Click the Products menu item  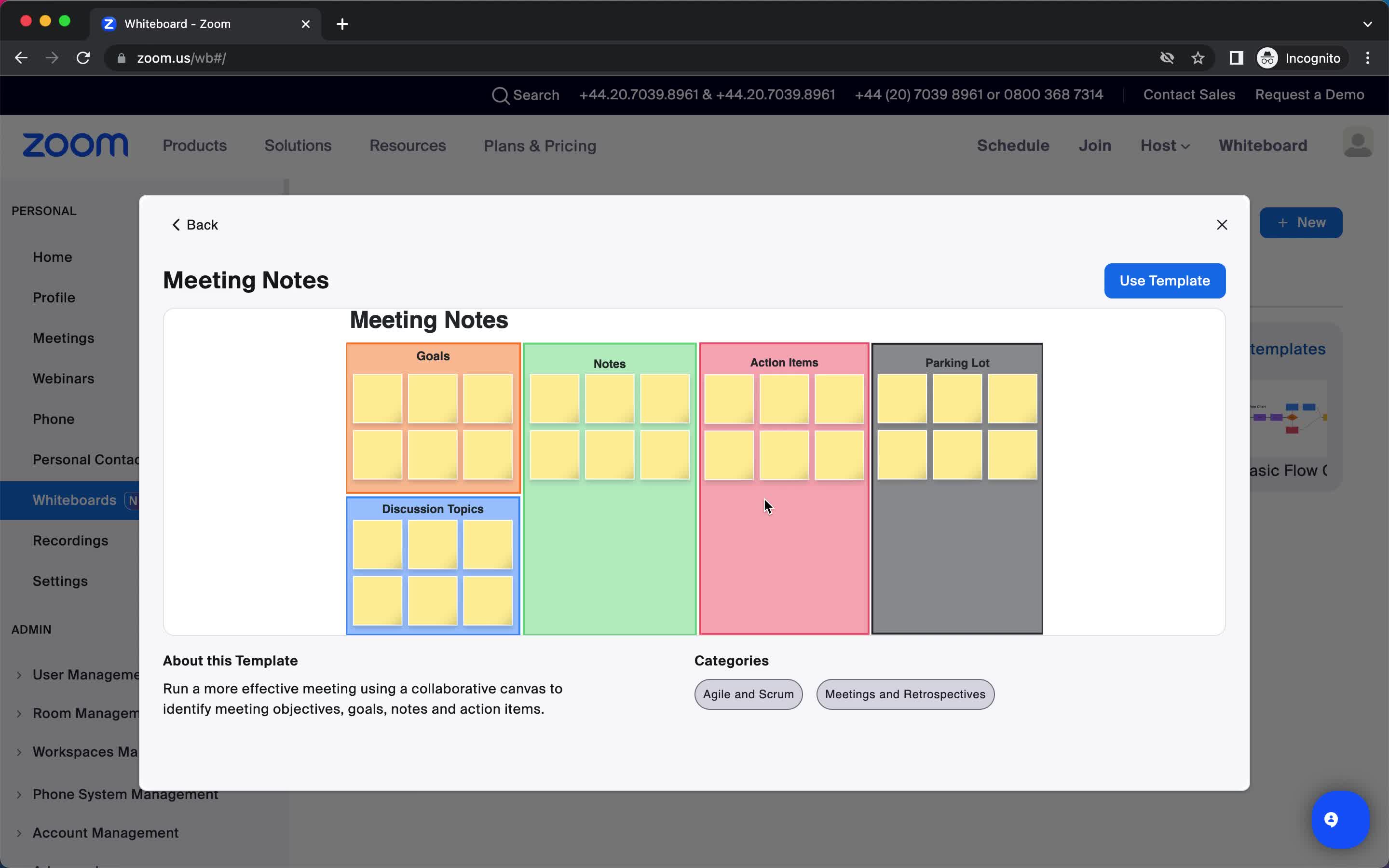194,145
